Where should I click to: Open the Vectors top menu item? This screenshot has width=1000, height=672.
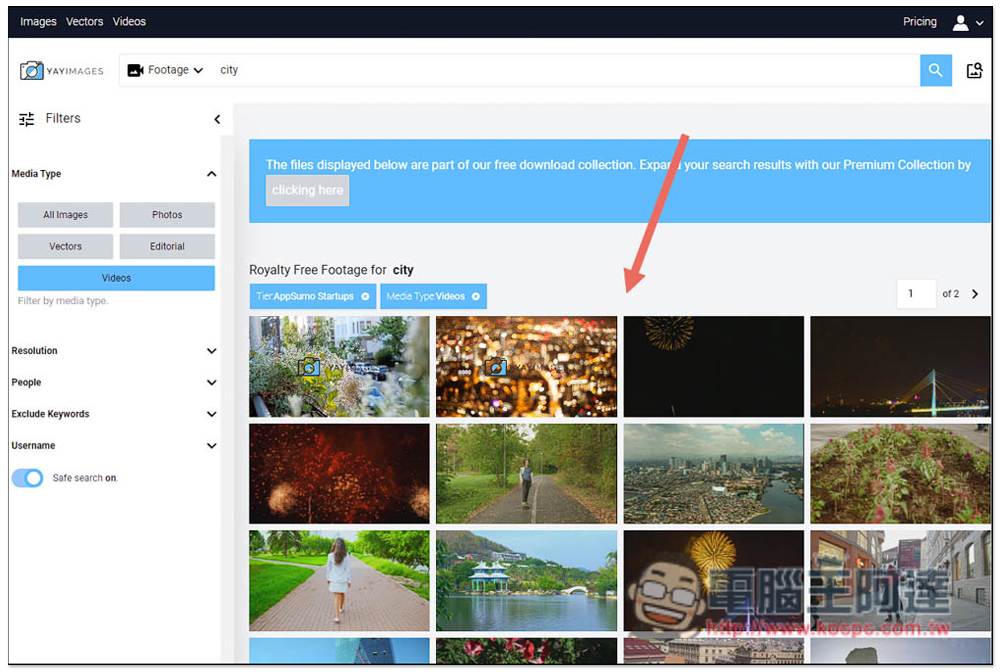(x=84, y=22)
